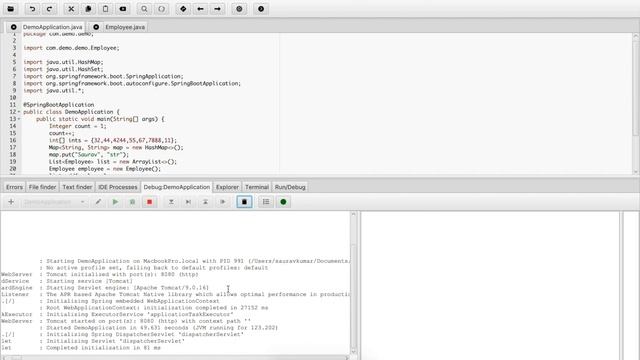This screenshot has height=360, width=640.
Task: Click the resume execution arrow icon
Action: click(222, 202)
